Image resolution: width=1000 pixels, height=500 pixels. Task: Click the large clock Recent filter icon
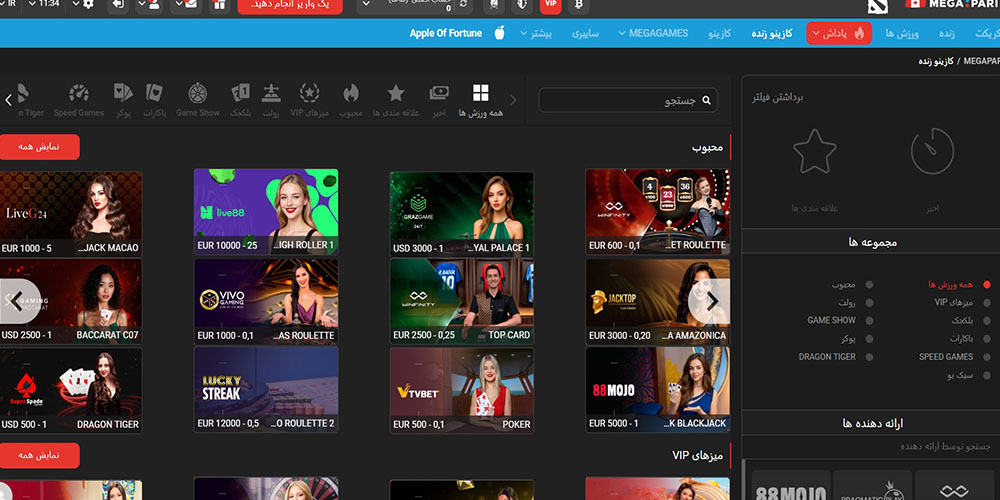pos(932,151)
